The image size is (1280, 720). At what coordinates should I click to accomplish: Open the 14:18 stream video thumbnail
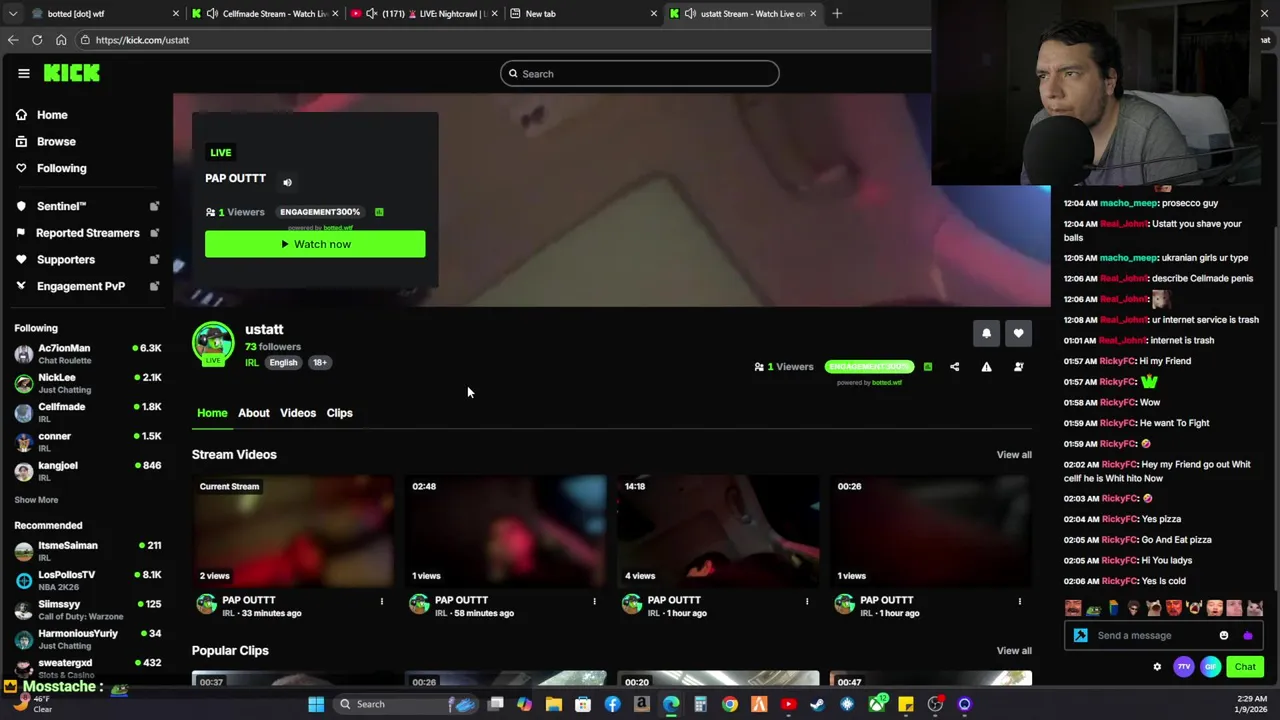pos(718,532)
